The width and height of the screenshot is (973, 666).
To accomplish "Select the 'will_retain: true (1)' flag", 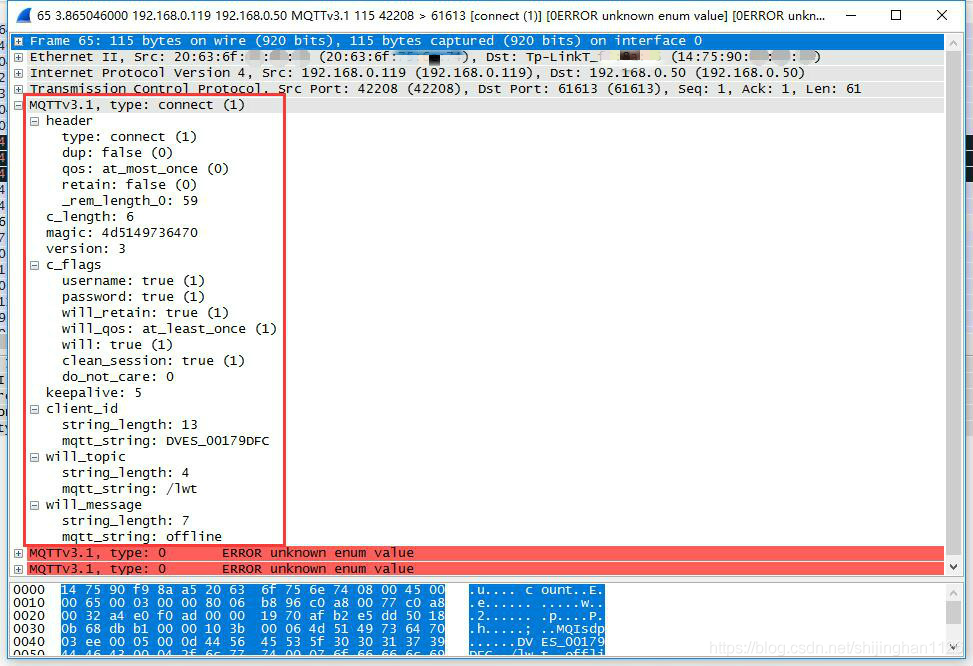I will 145,313.
